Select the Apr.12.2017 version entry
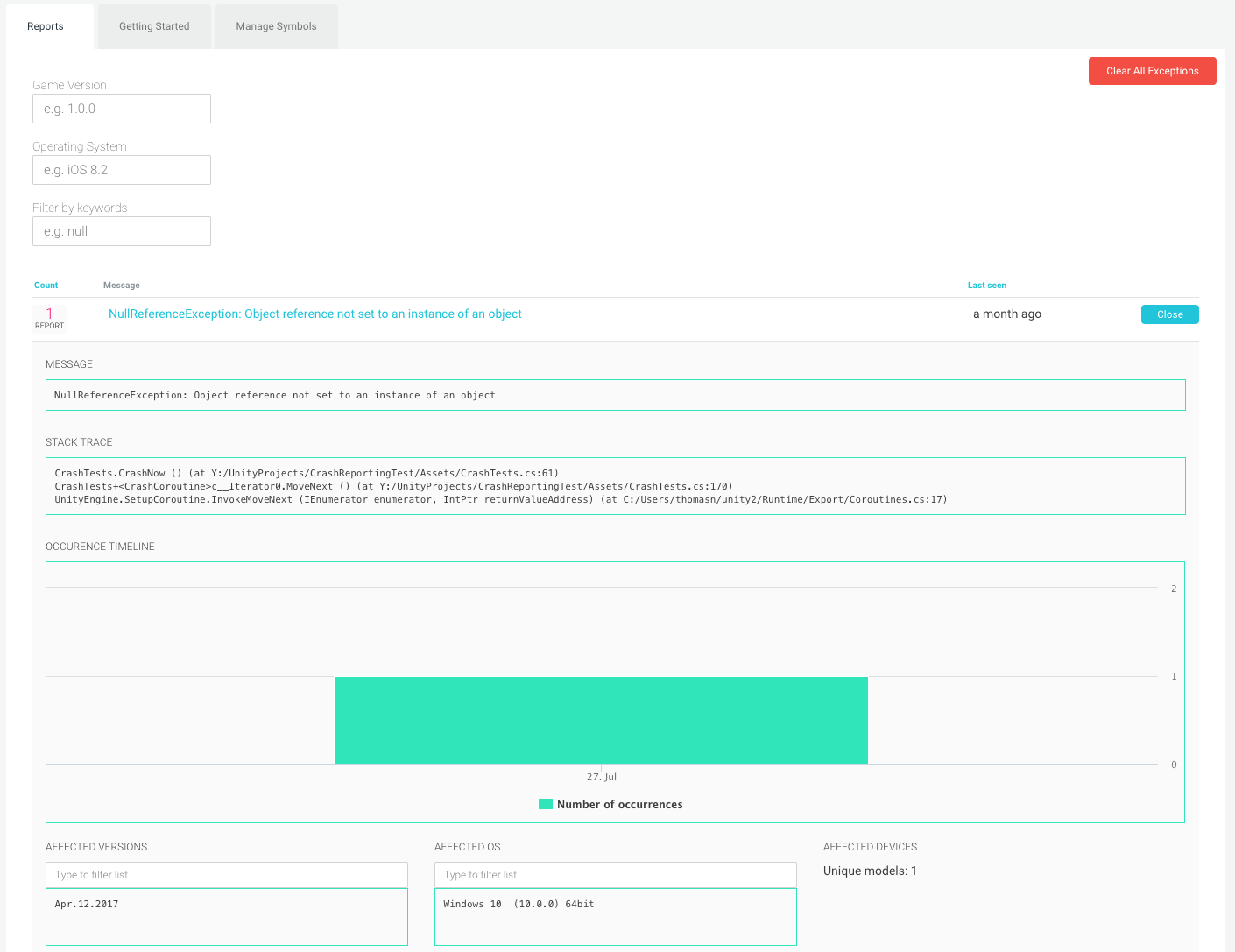1235x952 pixels. pyautogui.click(x=87, y=904)
